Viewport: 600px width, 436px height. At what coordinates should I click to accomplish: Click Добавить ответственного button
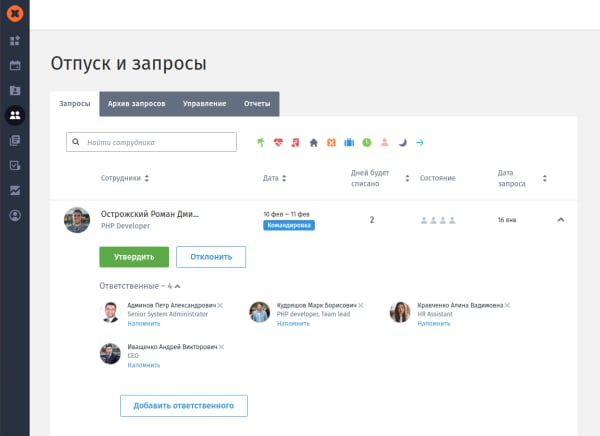(184, 406)
